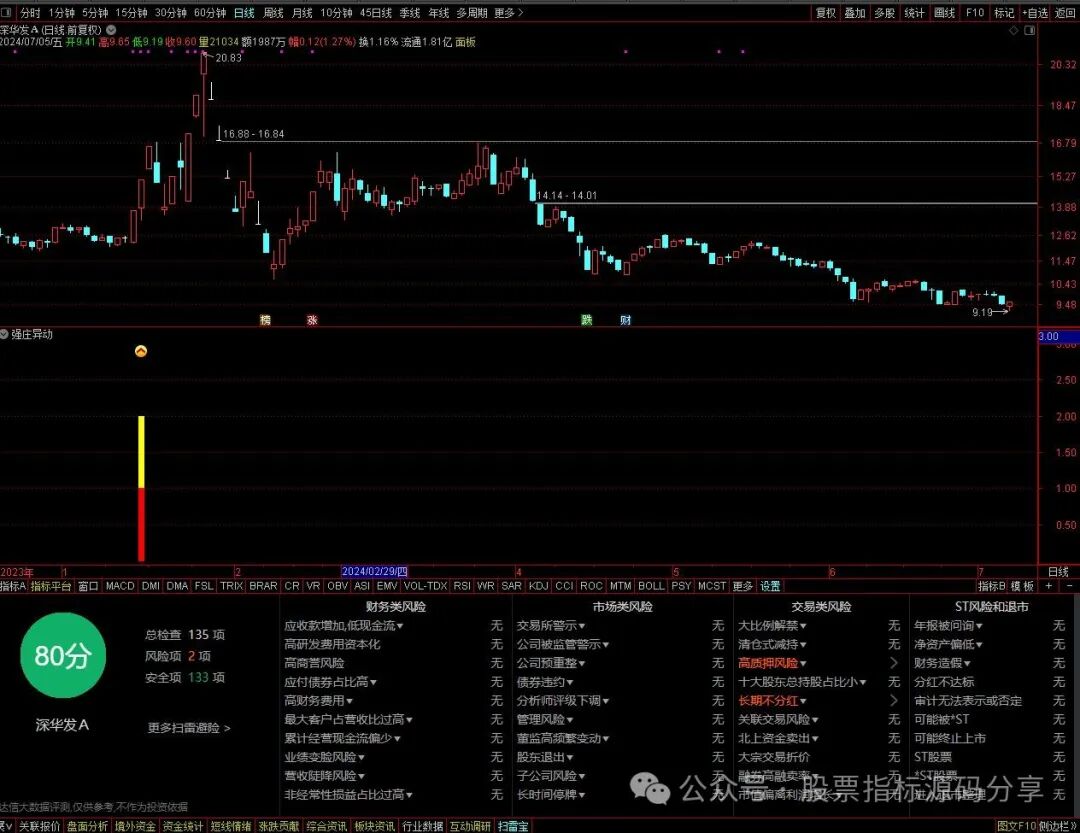The height and width of the screenshot is (833, 1080).
Task: Switch to 5分钟 timeframe
Action: [95, 12]
